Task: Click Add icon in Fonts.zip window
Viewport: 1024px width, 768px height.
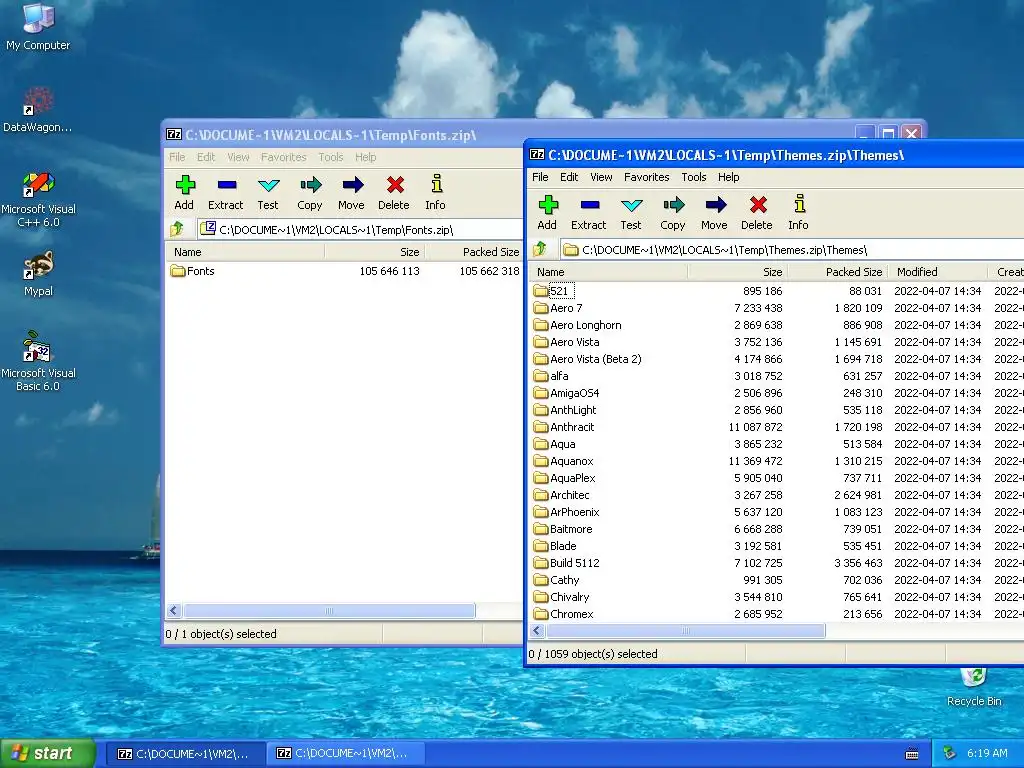Action: 185,185
